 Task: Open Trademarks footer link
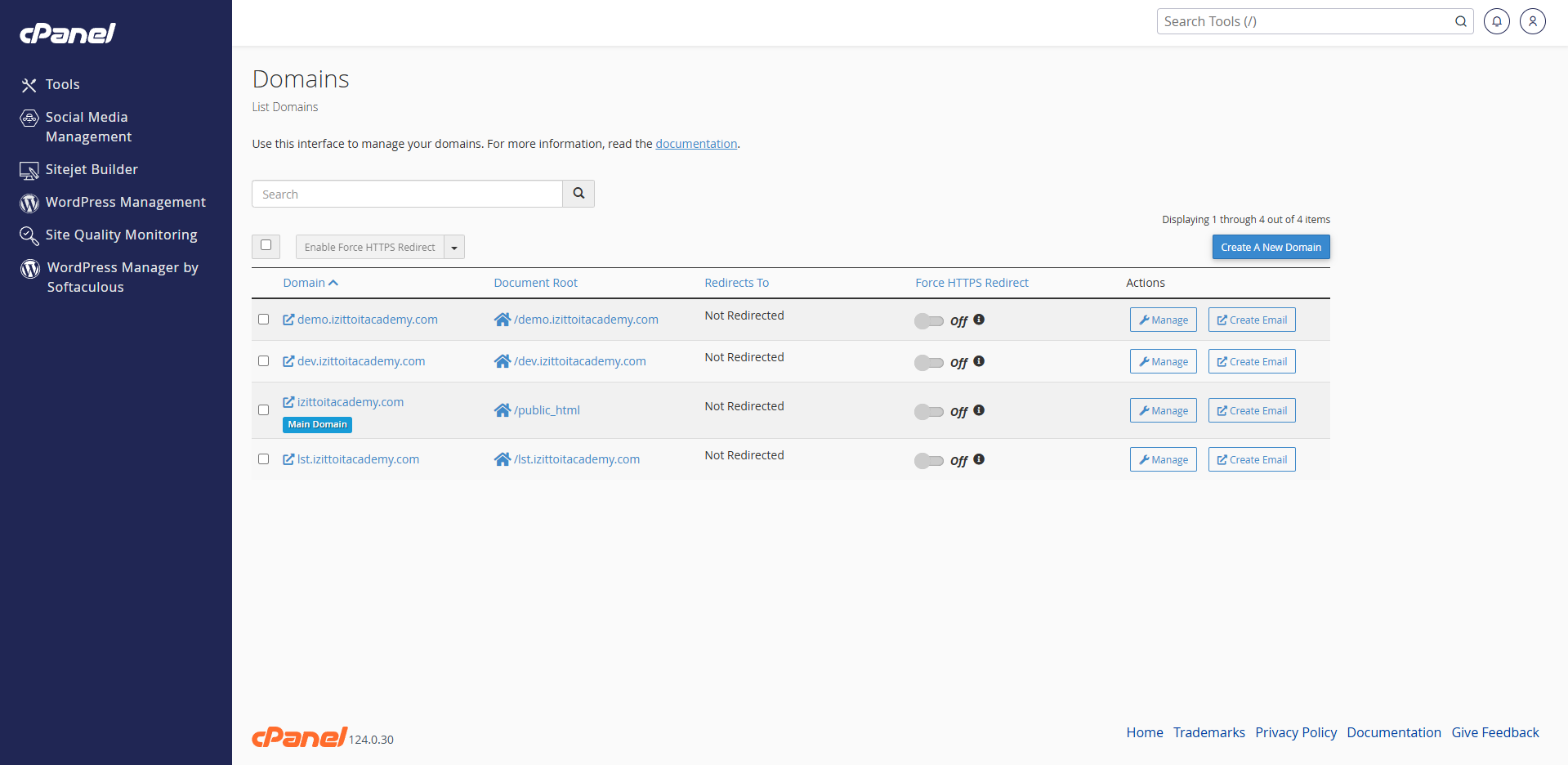pyautogui.click(x=1209, y=732)
